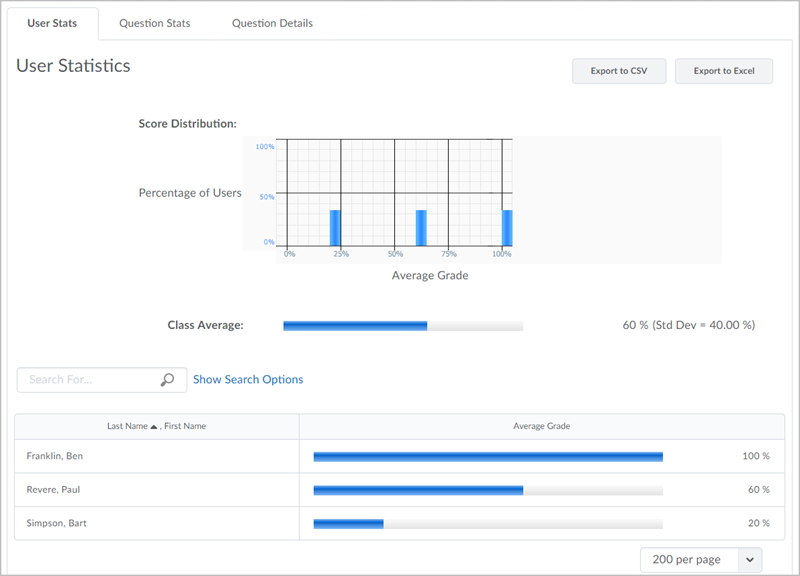Sort by Last Name column header
The height and width of the screenshot is (576, 800).
pyautogui.click(x=127, y=426)
